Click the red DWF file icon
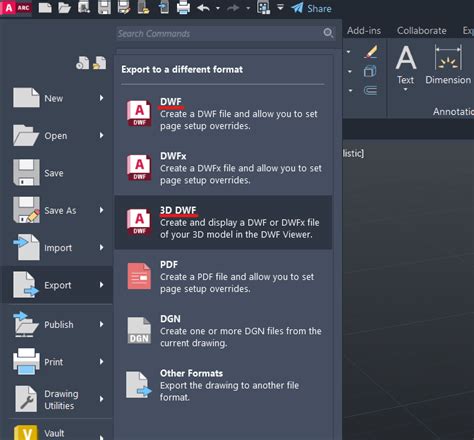 coord(139,114)
